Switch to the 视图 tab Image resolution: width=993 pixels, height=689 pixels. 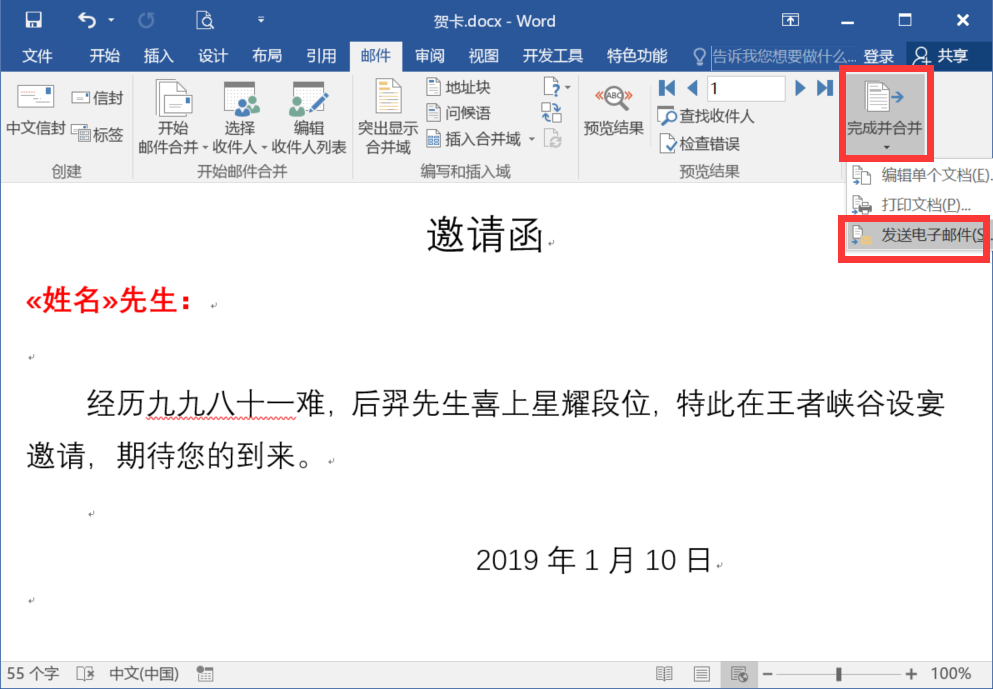pyautogui.click(x=483, y=56)
